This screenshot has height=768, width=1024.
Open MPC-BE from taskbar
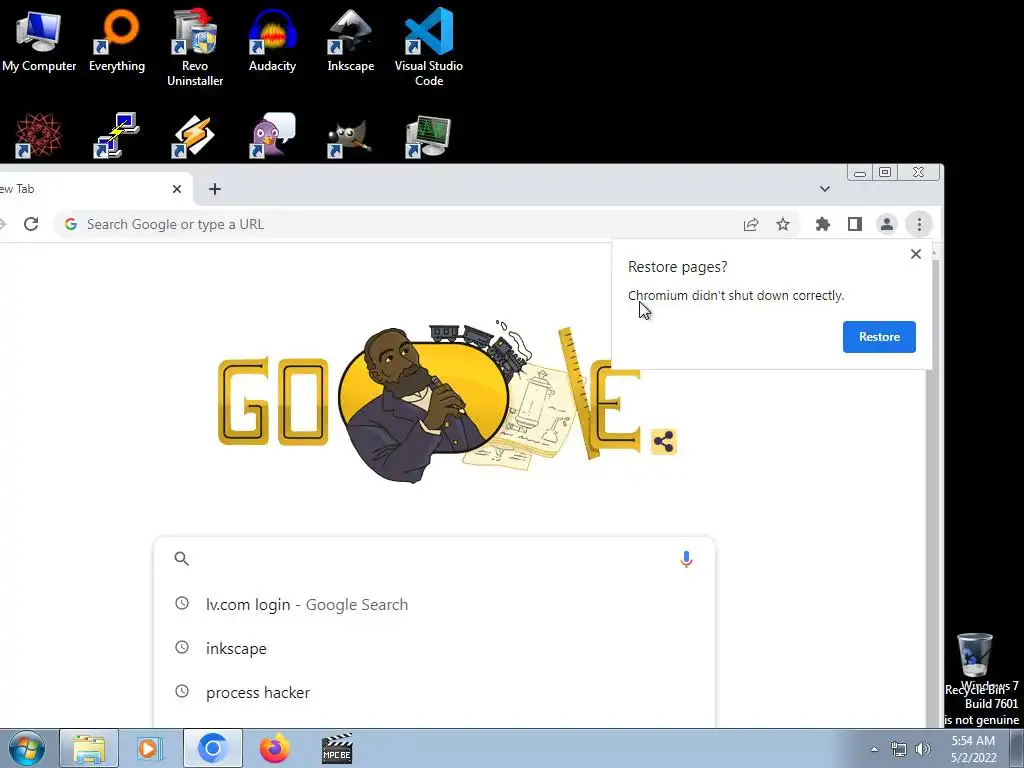(x=337, y=748)
